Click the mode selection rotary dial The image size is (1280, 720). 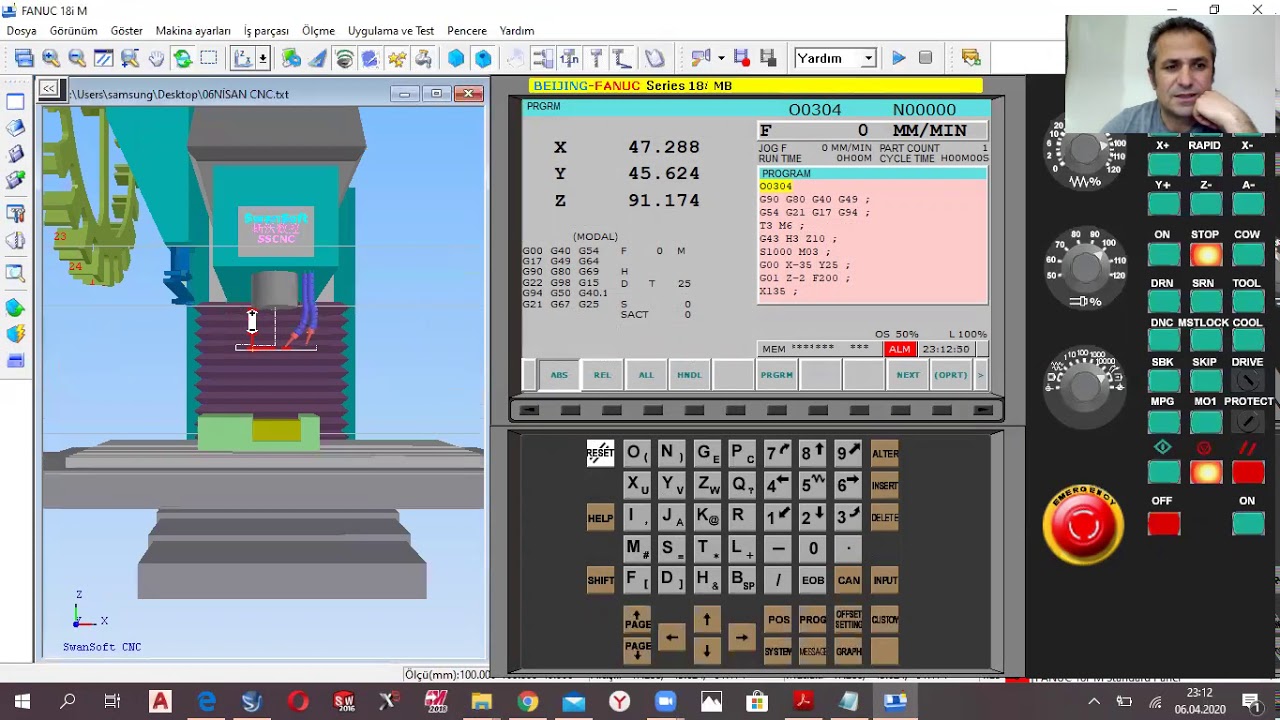[x=1085, y=385]
